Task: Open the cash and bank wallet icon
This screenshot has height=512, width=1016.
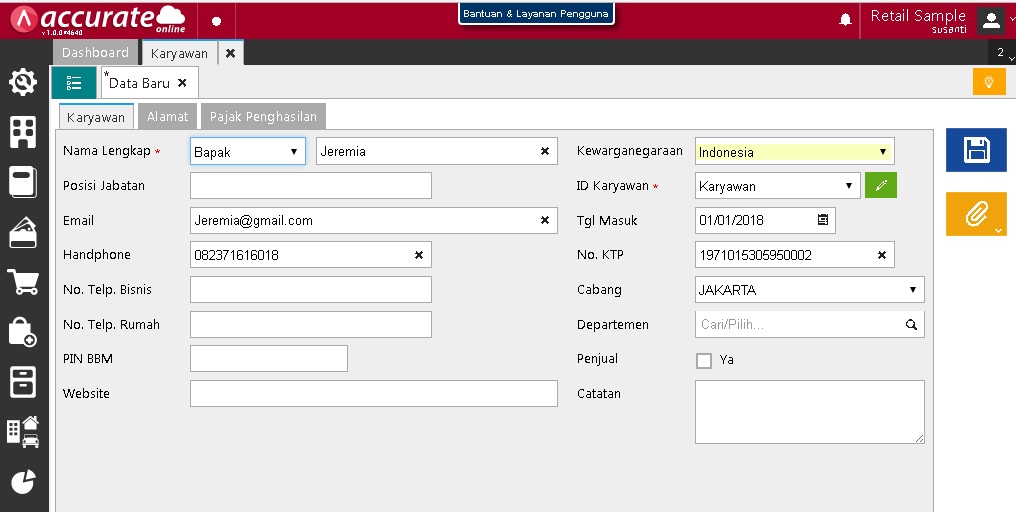Action: 23,232
